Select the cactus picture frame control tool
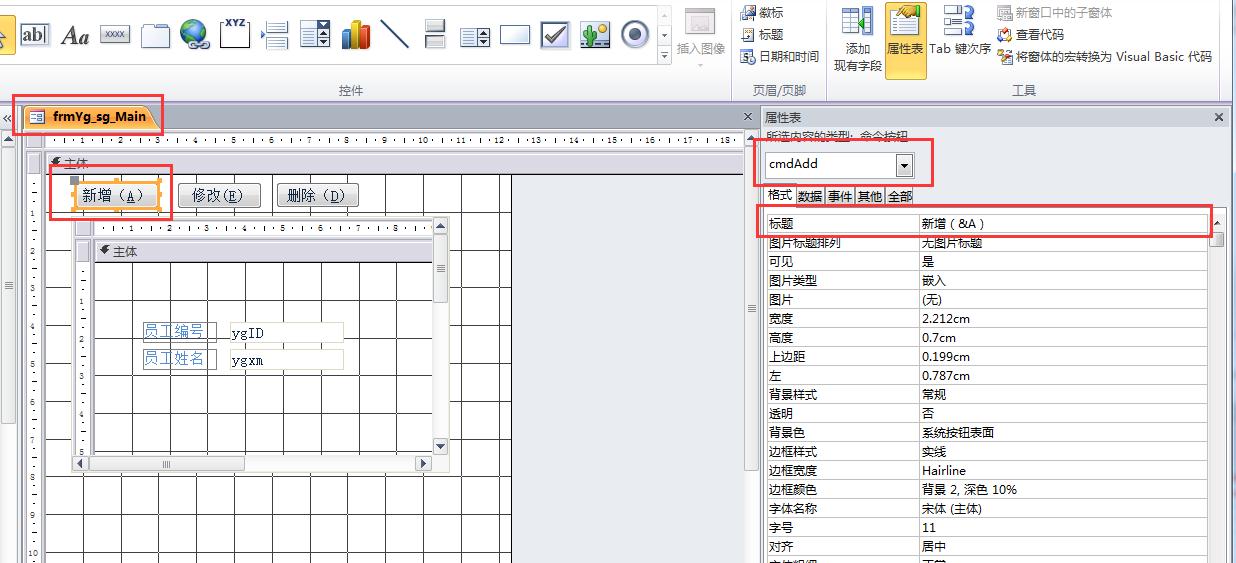Screen dimensions: 1236x563 (595, 35)
